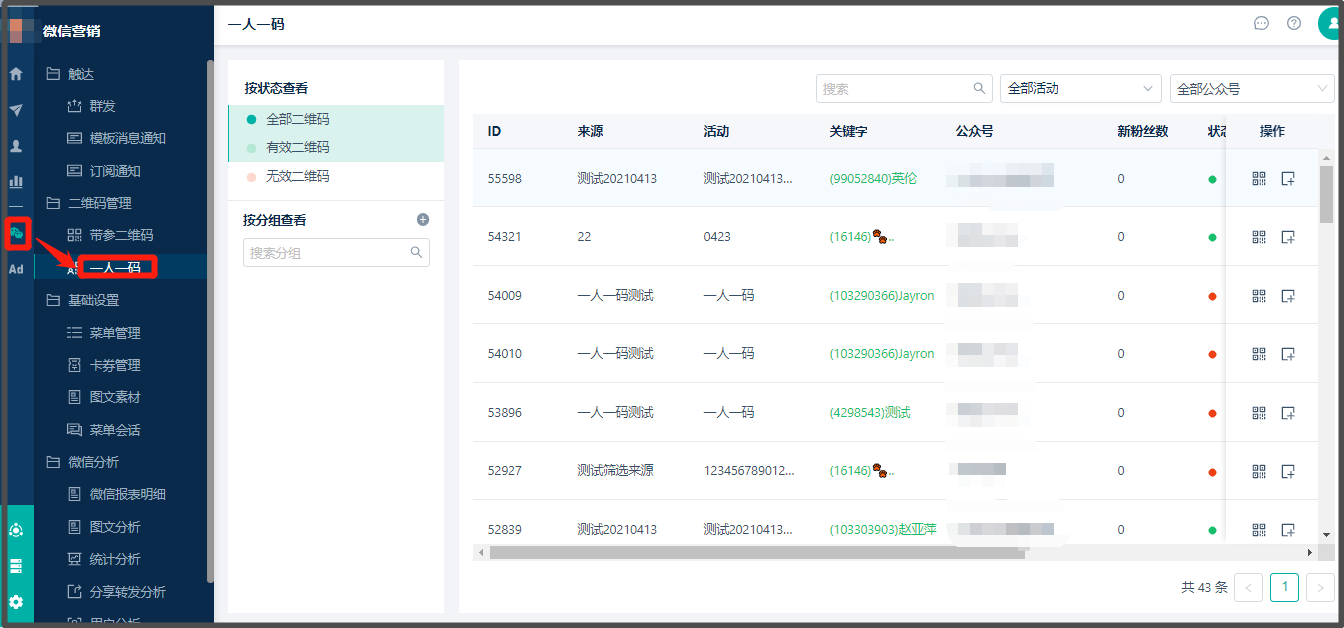This screenshot has height=628, width=1344.
Task: Click the table scrollbar right arrow
Action: click(1310, 553)
